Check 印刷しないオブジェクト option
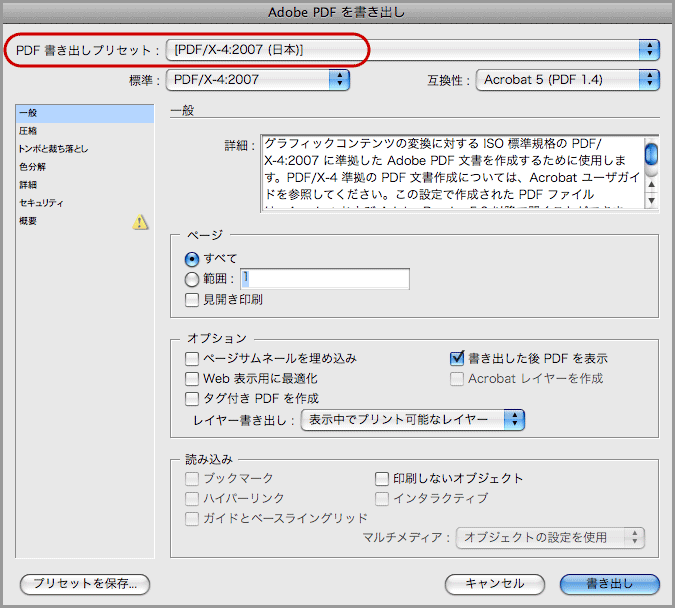This screenshot has width=675, height=608. 382,478
